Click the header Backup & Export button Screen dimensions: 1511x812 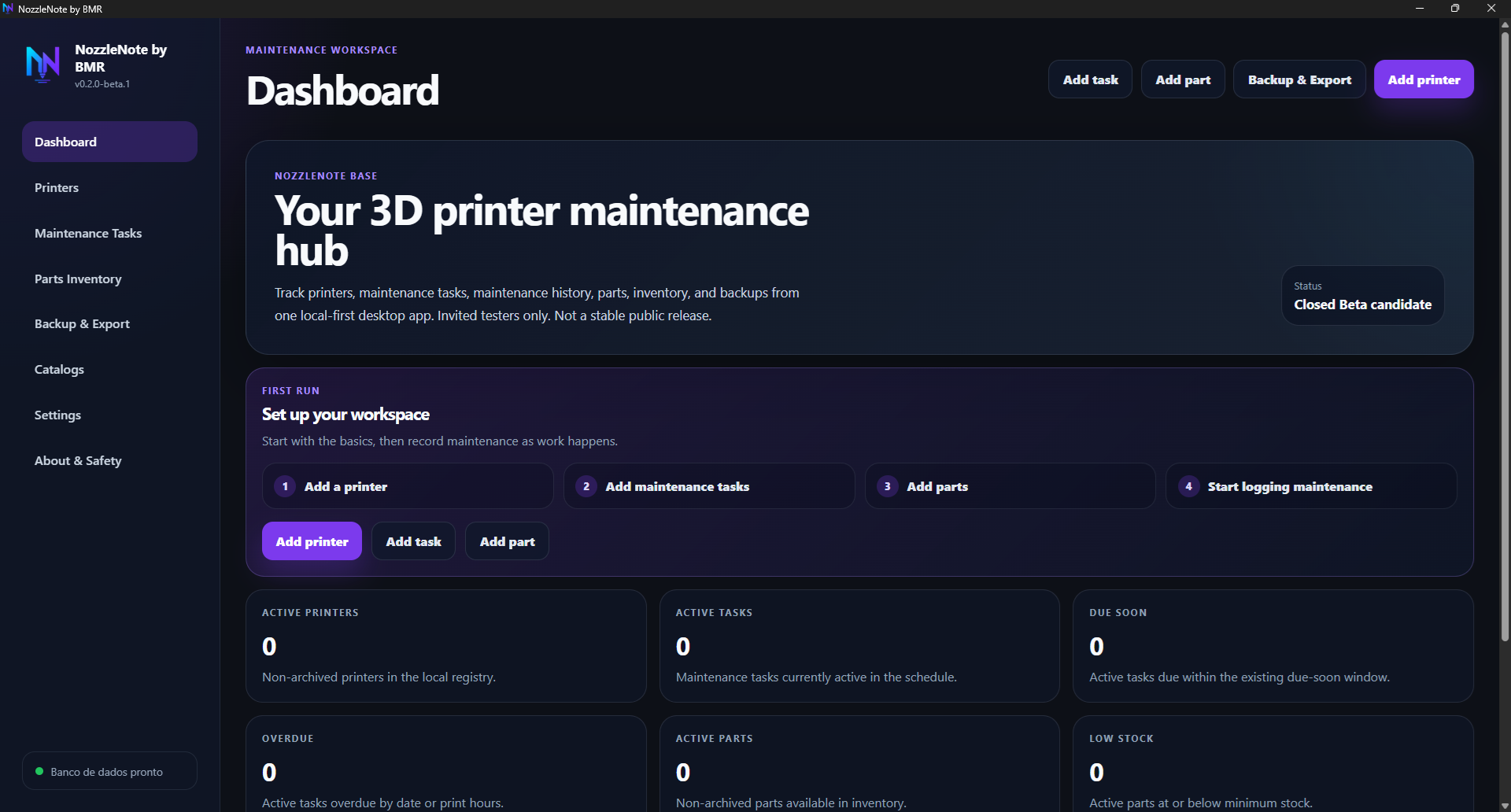(1299, 79)
